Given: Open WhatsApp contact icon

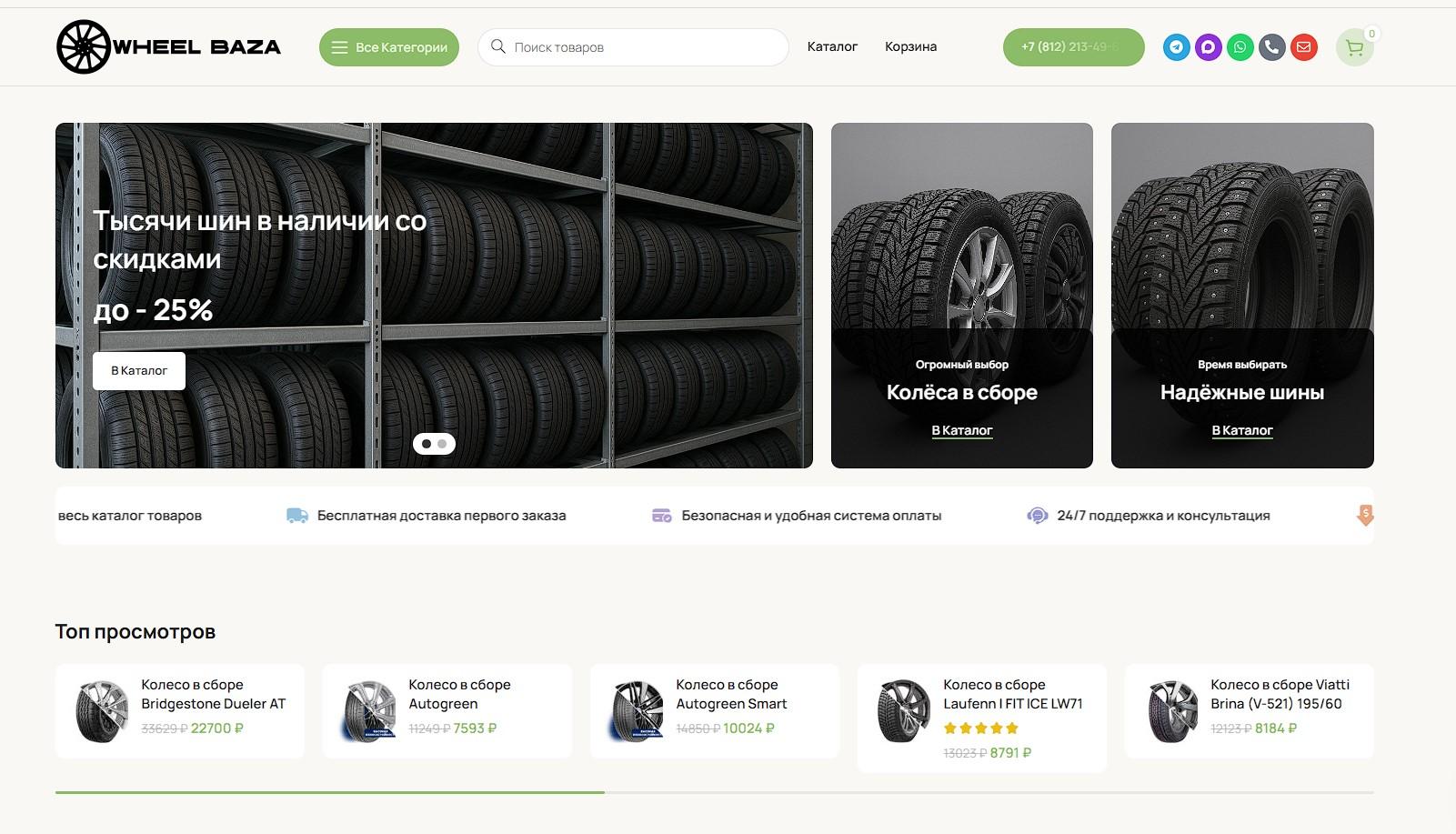Looking at the screenshot, I should (x=1240, y=46).
